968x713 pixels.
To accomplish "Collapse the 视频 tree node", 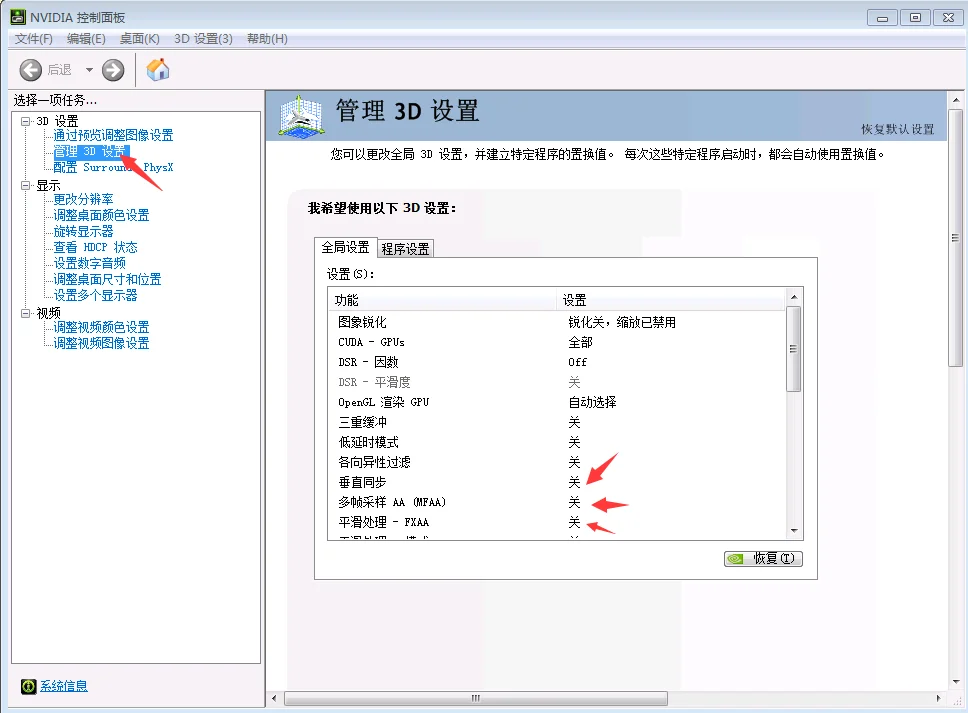I will pyautogui.click(x=25, y=313).
